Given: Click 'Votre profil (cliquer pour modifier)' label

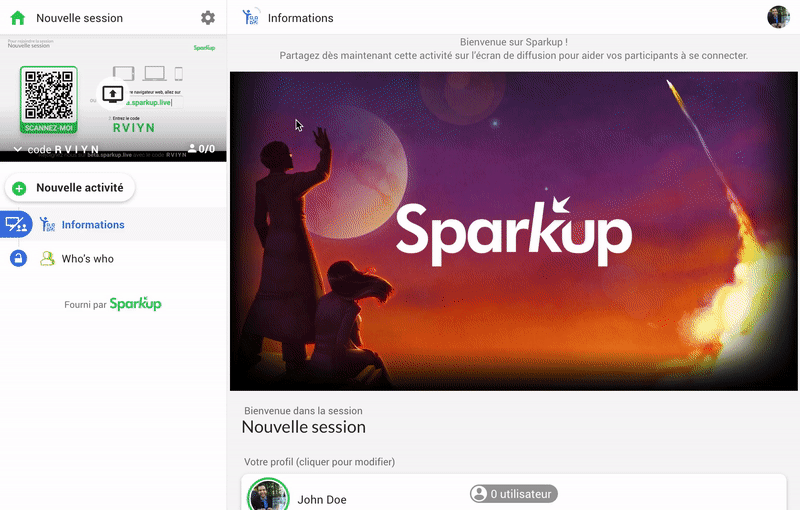Looking at the screenshot, I should click(x=319, y=462).
